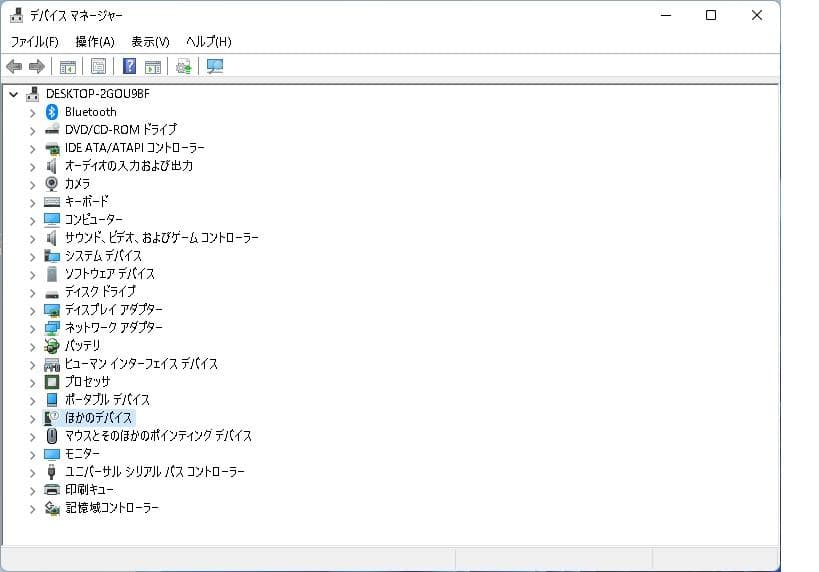Image resolution: width=819 pixels, height=572 pixels.
Task: Click the コンピューター monitor icon
Action: coord(52,219)
